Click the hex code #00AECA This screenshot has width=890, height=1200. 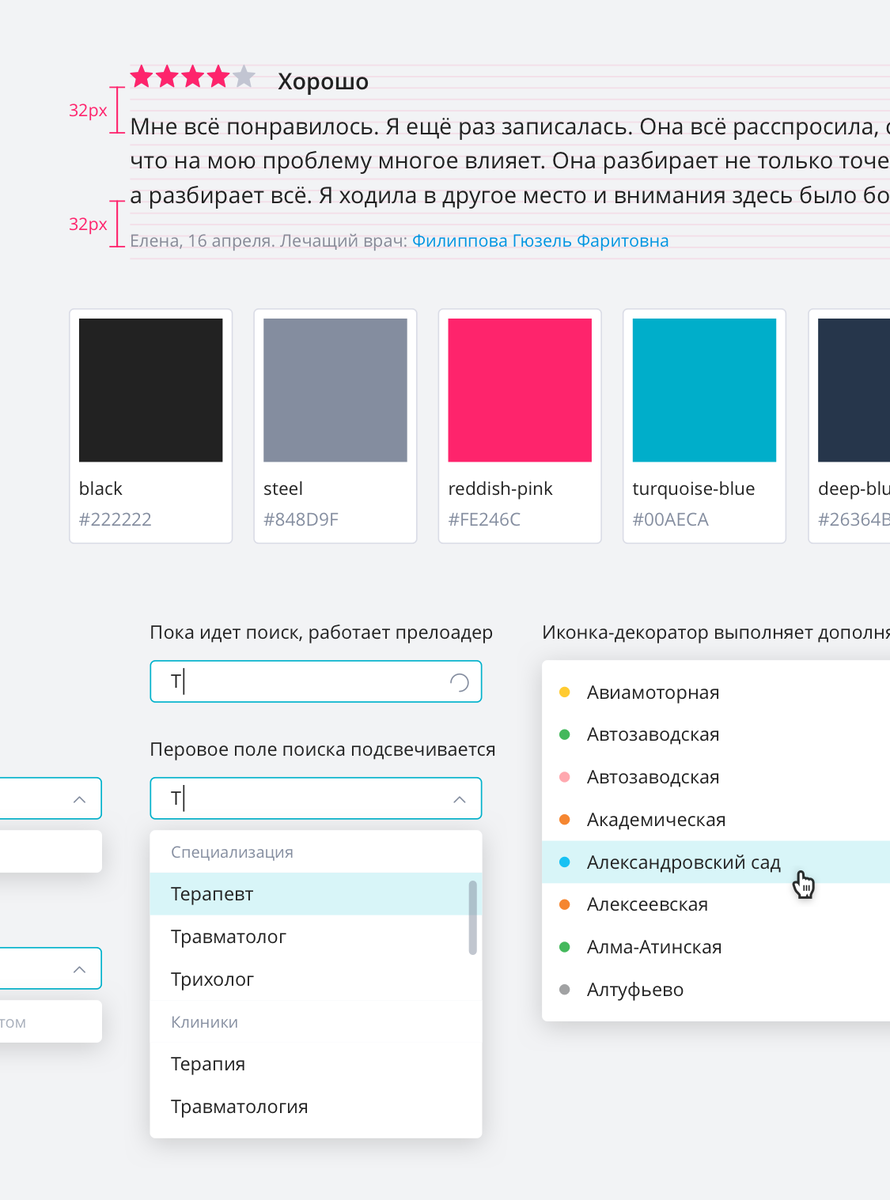point(670,520)
